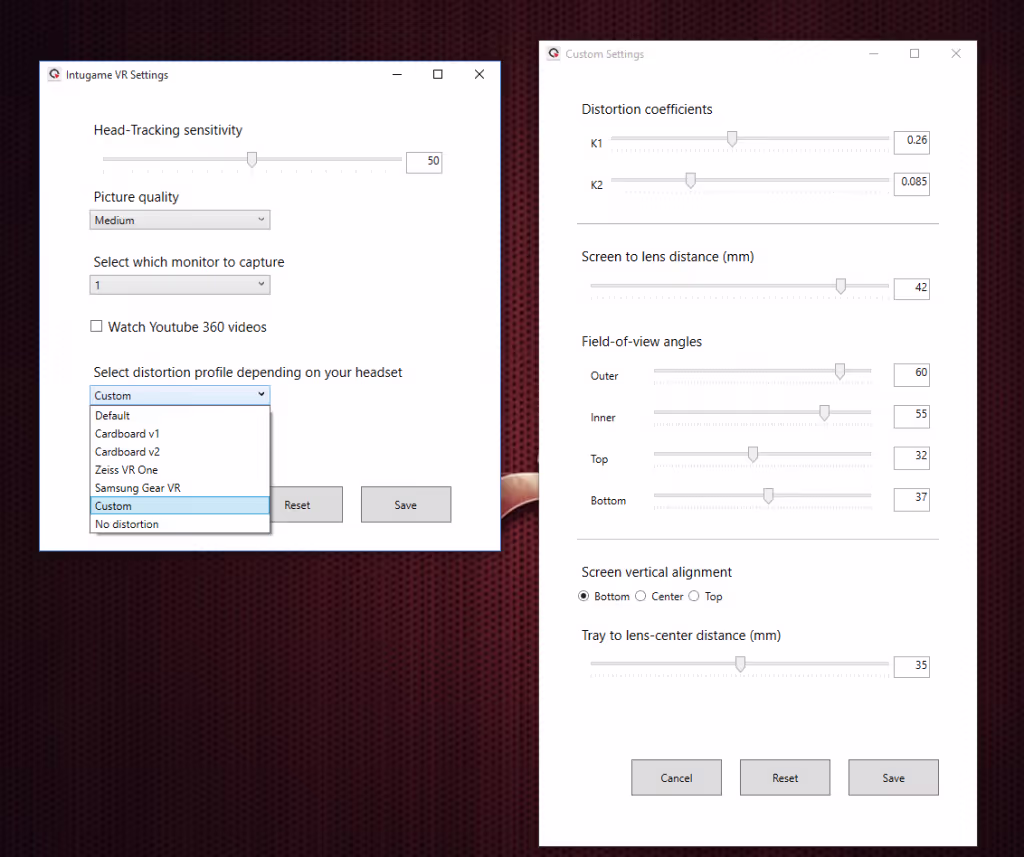Click Save in Custom Settings window

(x=893, y=777)
